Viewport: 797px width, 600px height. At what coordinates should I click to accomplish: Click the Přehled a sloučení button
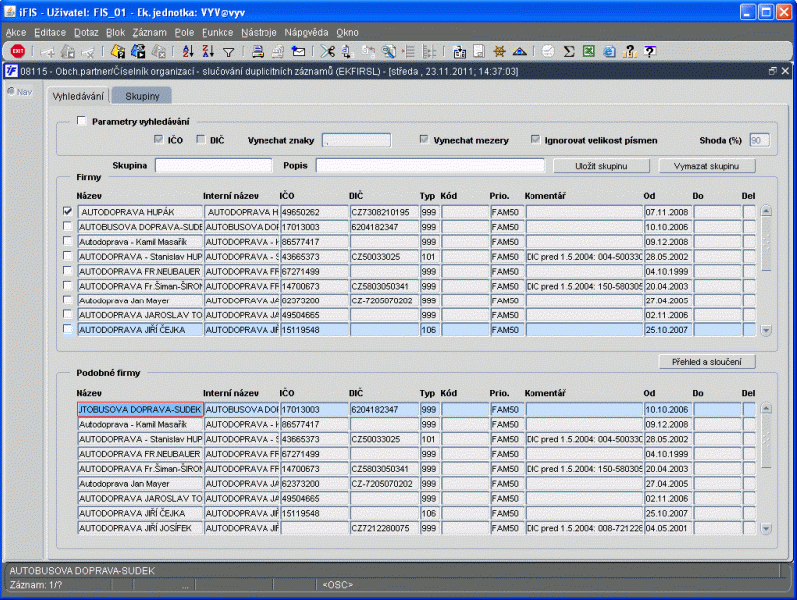(x=707, y=362)
